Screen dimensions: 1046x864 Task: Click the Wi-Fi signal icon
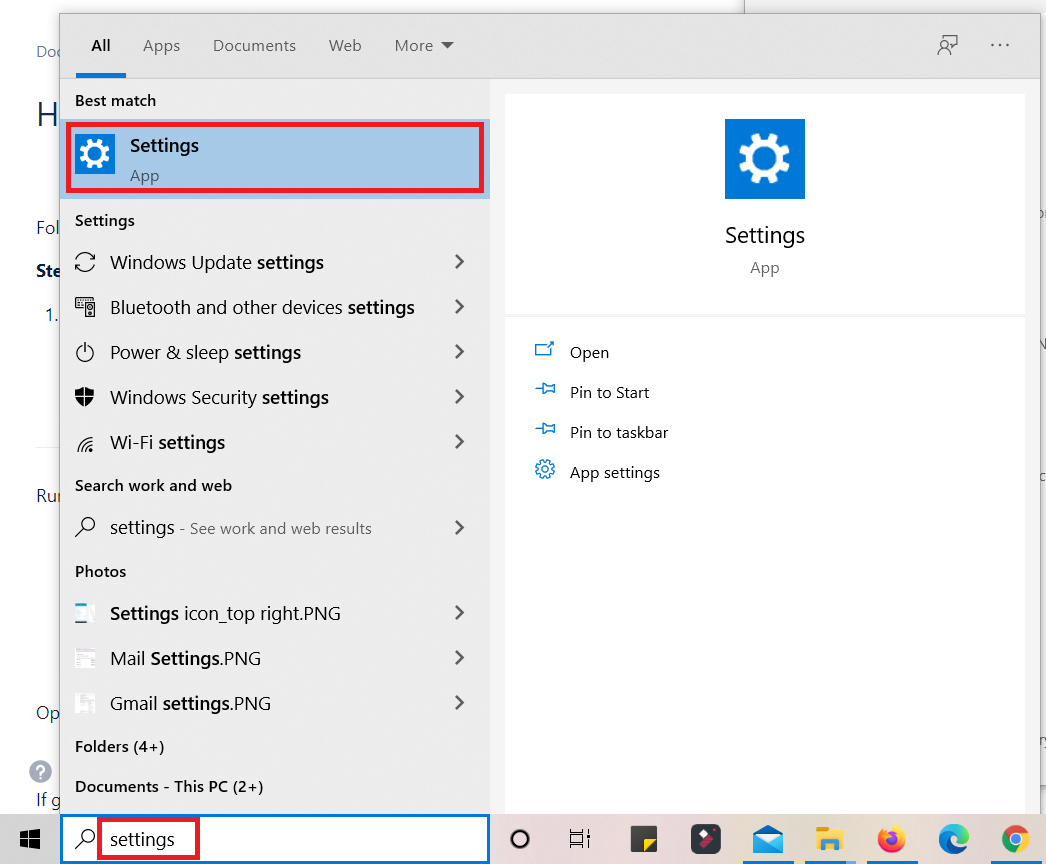tap(85, 444)
